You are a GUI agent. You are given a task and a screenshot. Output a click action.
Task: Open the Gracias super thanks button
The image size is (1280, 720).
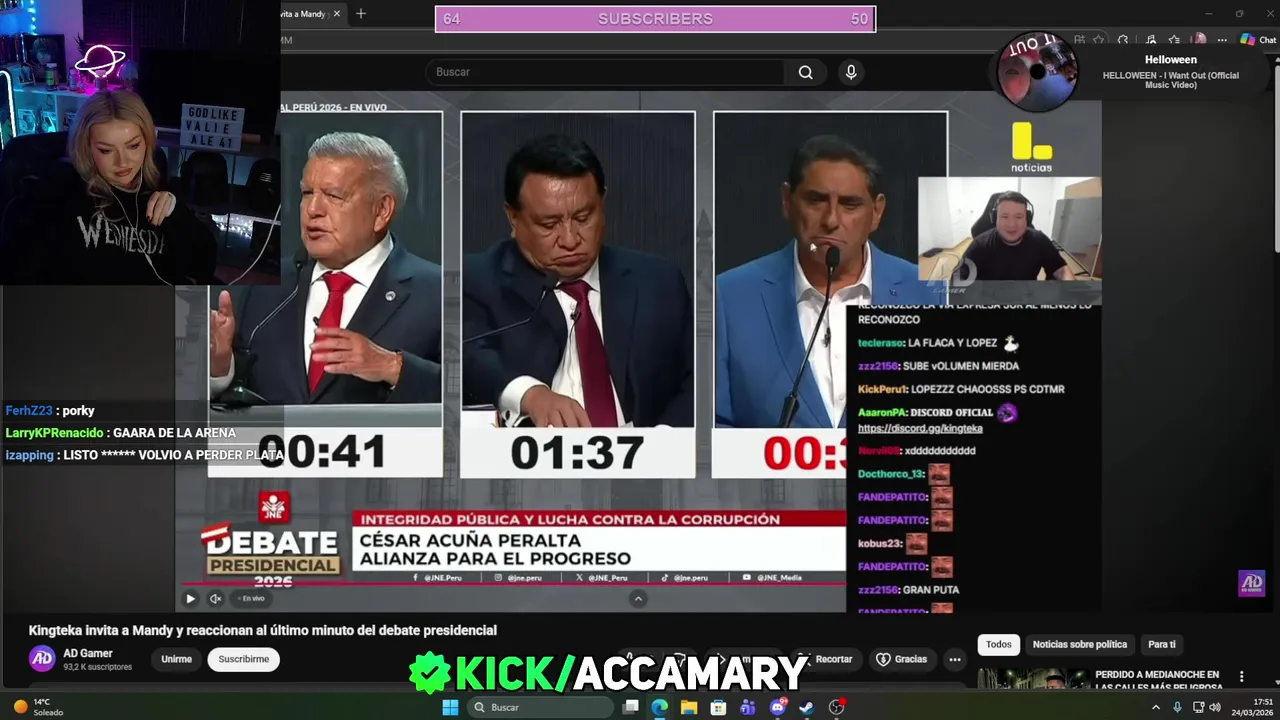pyautogui.click(x=902, y=659)
